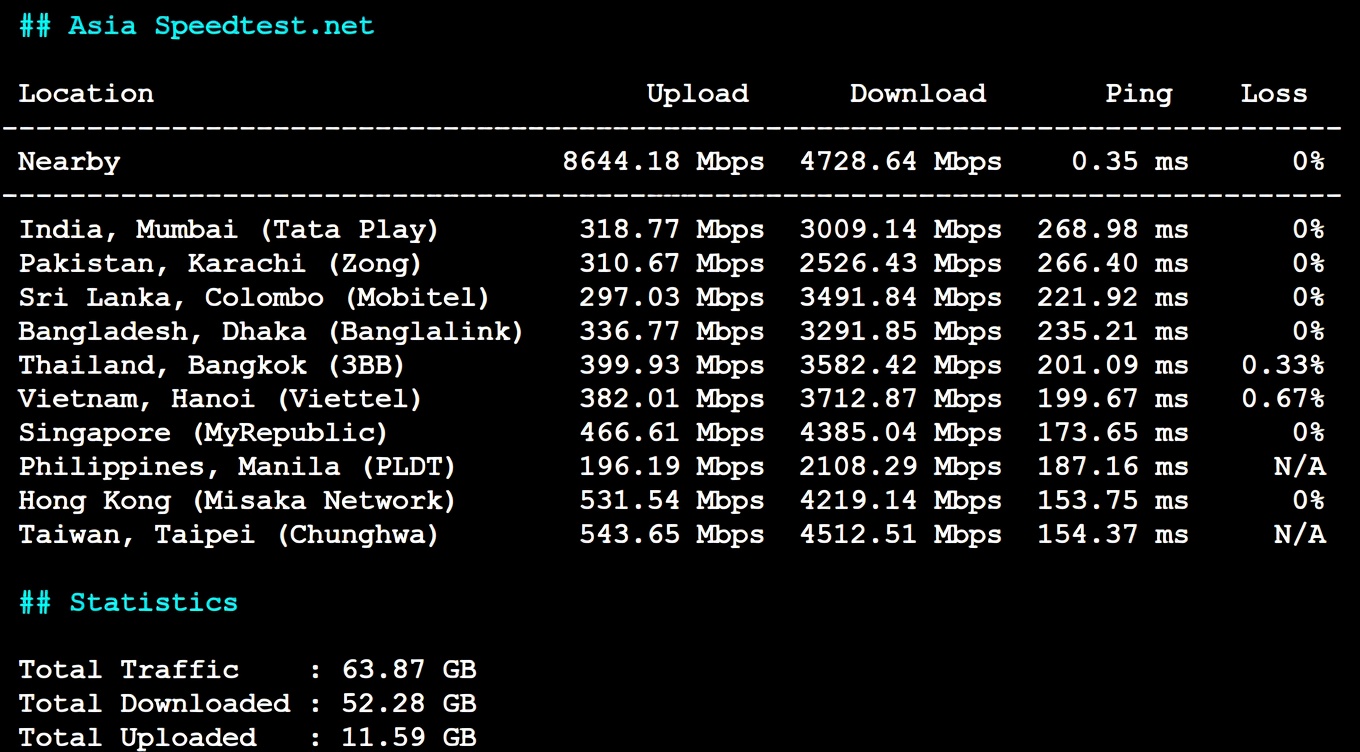Select "Hong Kong (Misaka Network)" row
The width and height of the screenshot is (1360, 752).
pos(672,502)
